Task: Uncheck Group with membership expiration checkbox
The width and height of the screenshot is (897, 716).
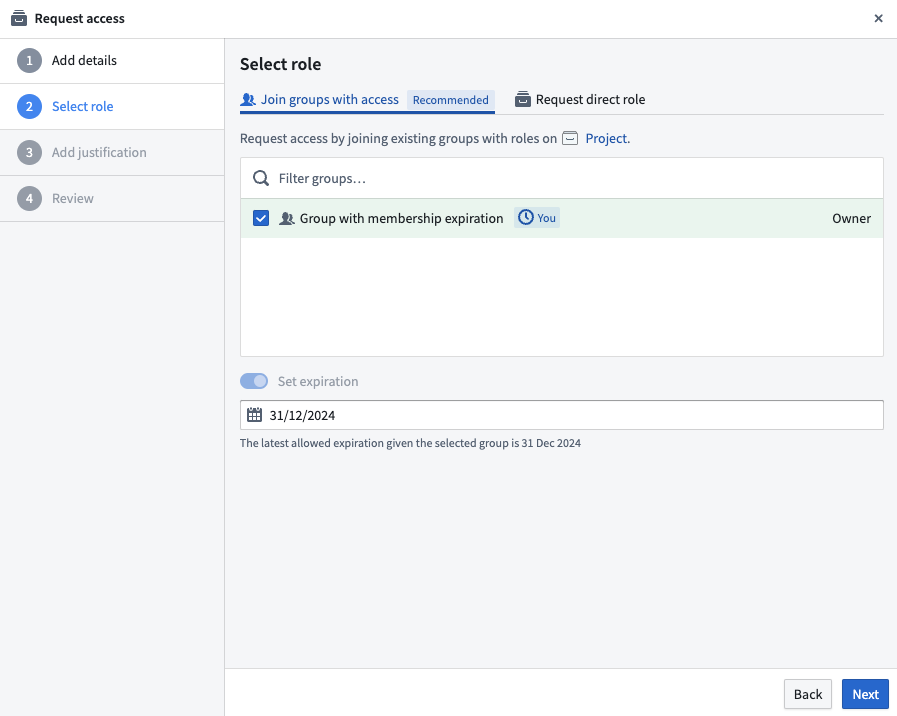Action: click(x=261, y=218)
